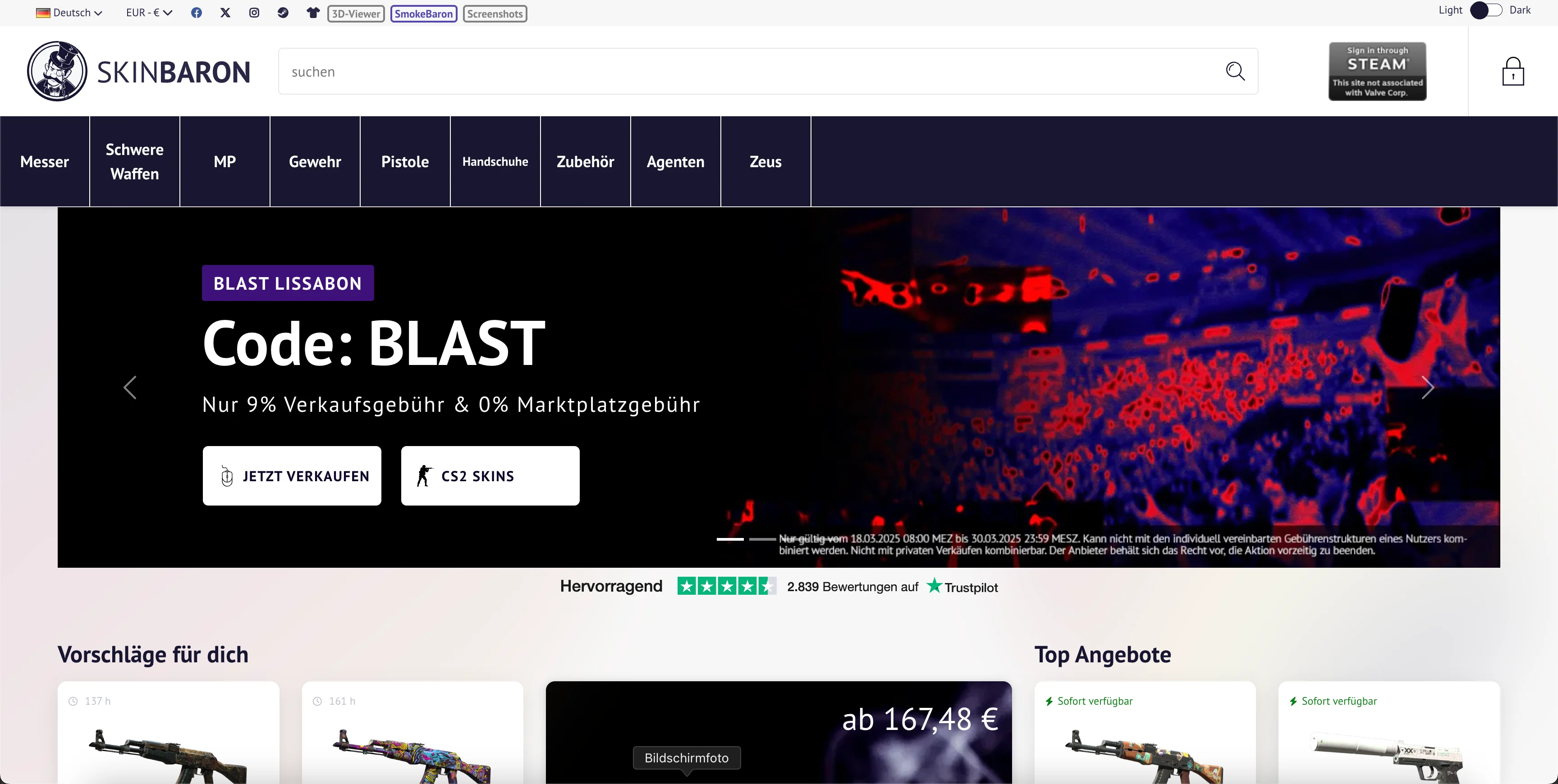Open the EUR currency dropdown
Screen dimensions: 1558x784
[149, 13]
